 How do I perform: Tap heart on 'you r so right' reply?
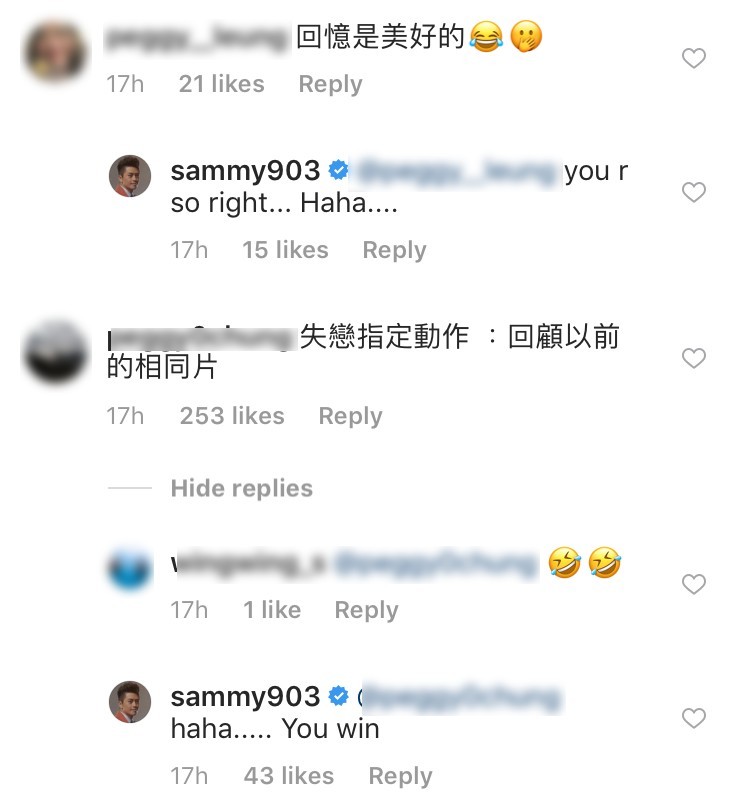coord(694,192)
